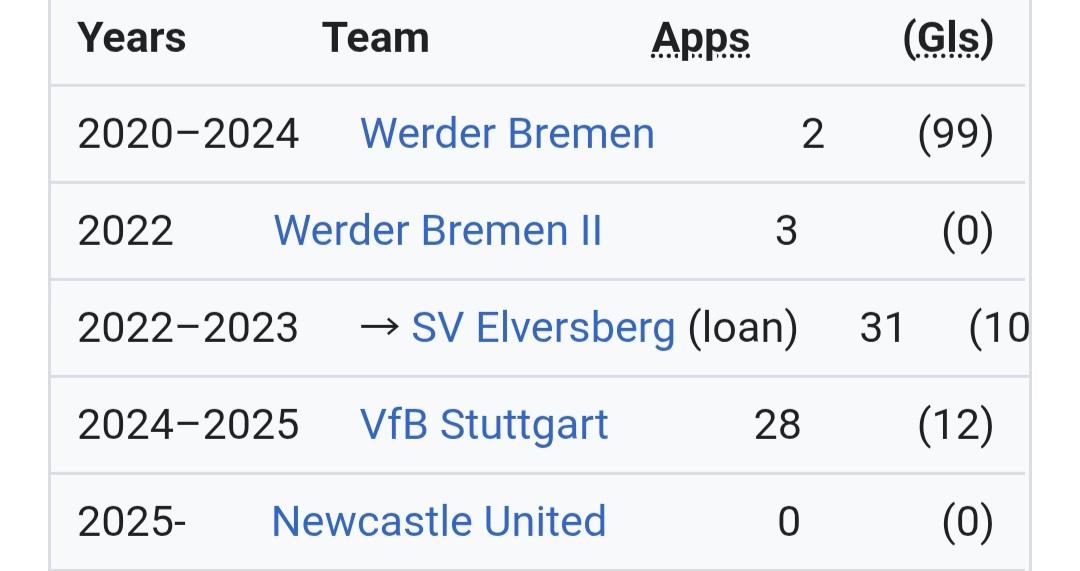Viewport: 1080px width, 571px height.
Task: Click the 2022 year cell
Action: [x=125, y=231]
